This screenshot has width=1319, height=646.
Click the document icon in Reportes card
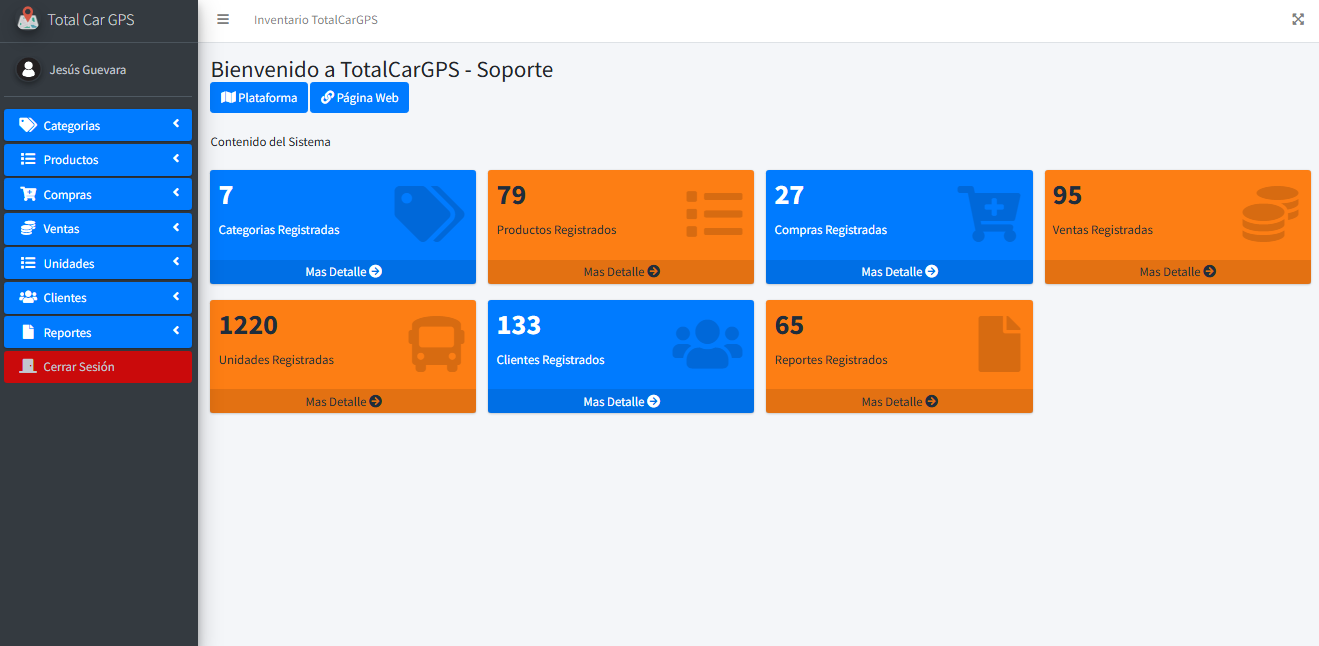click(x=998, y=344)
